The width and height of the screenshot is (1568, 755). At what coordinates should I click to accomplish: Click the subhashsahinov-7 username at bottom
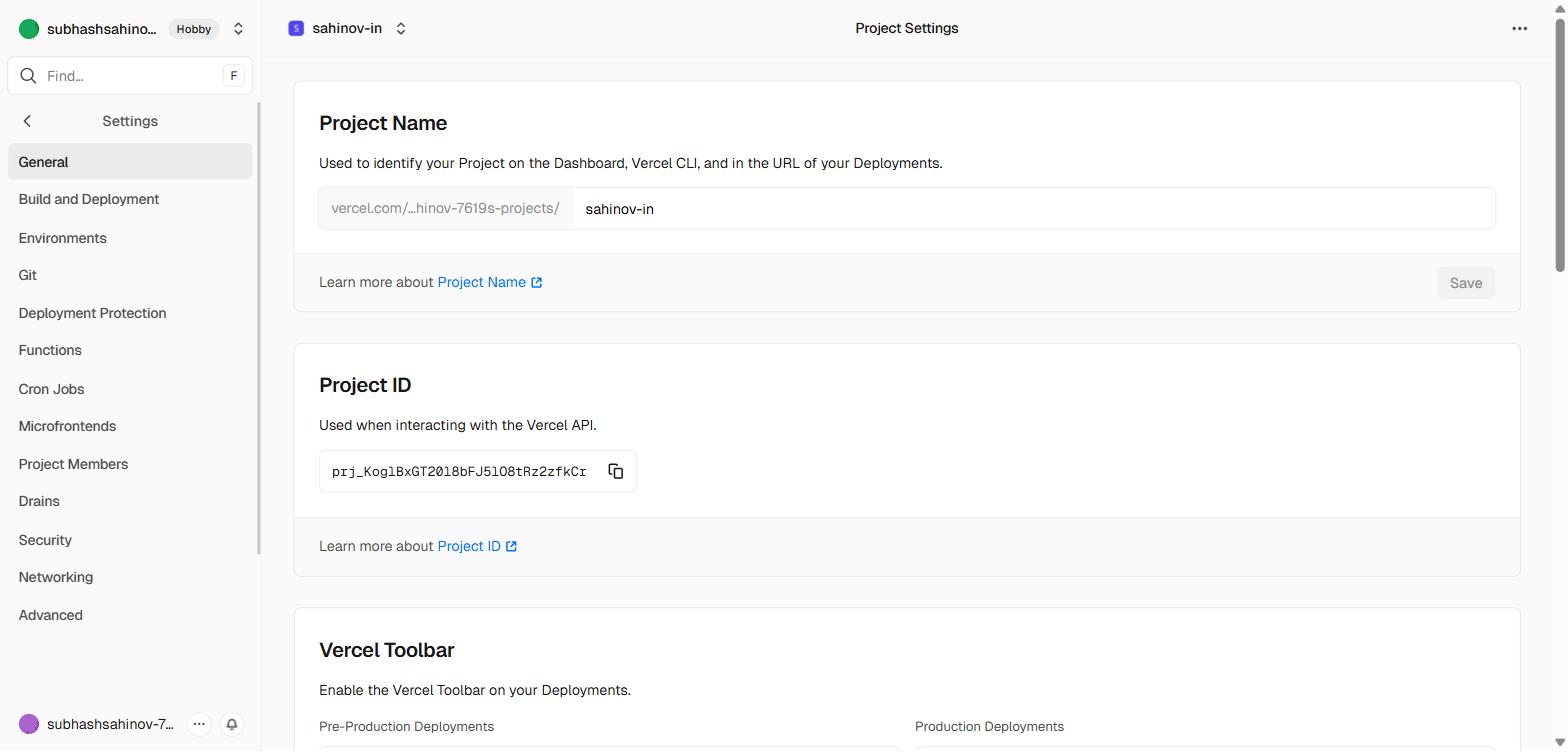(110, 724)
